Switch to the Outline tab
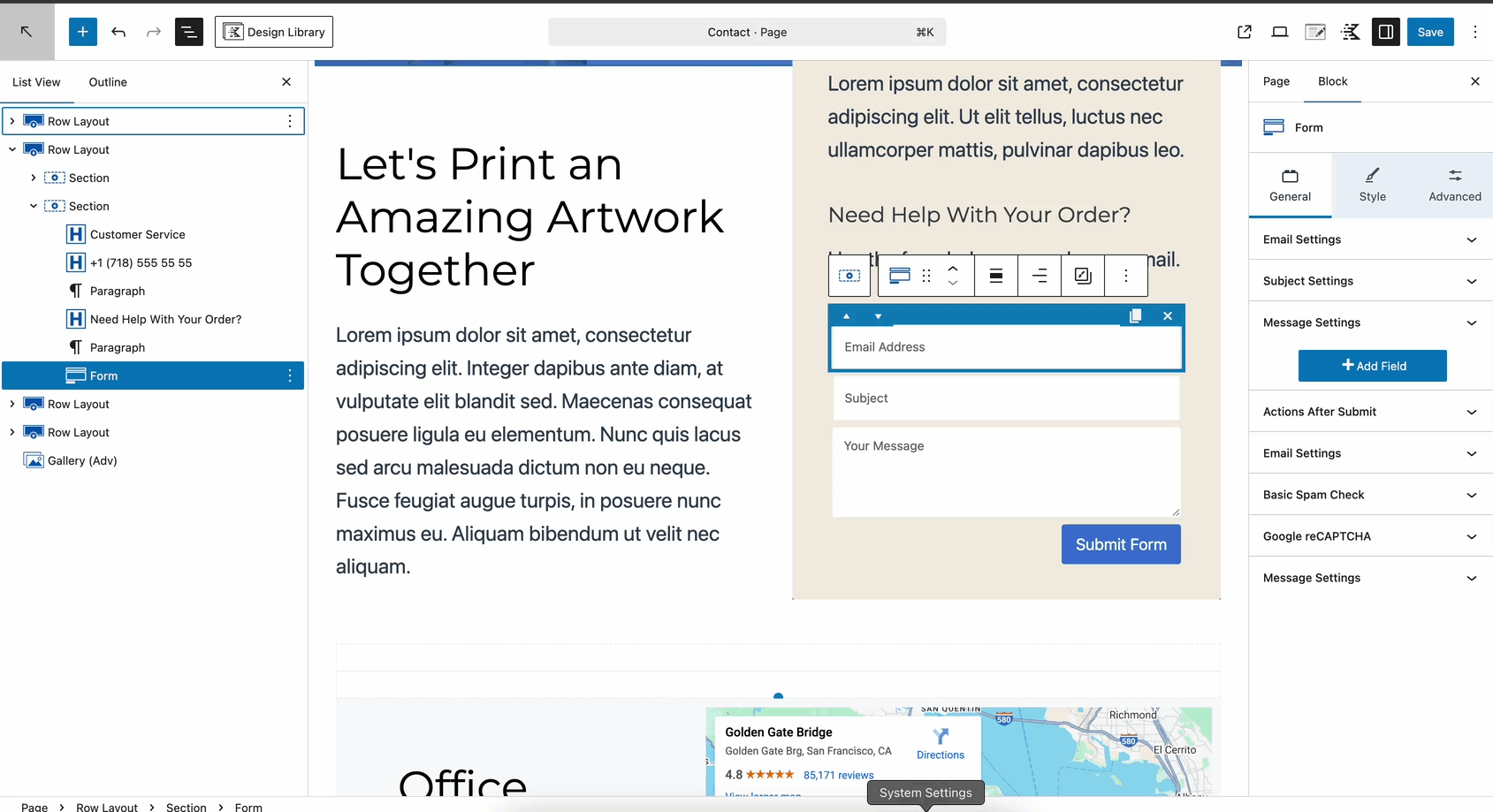The width and height of the screenshot is (1493, 812). pos(108,82)
